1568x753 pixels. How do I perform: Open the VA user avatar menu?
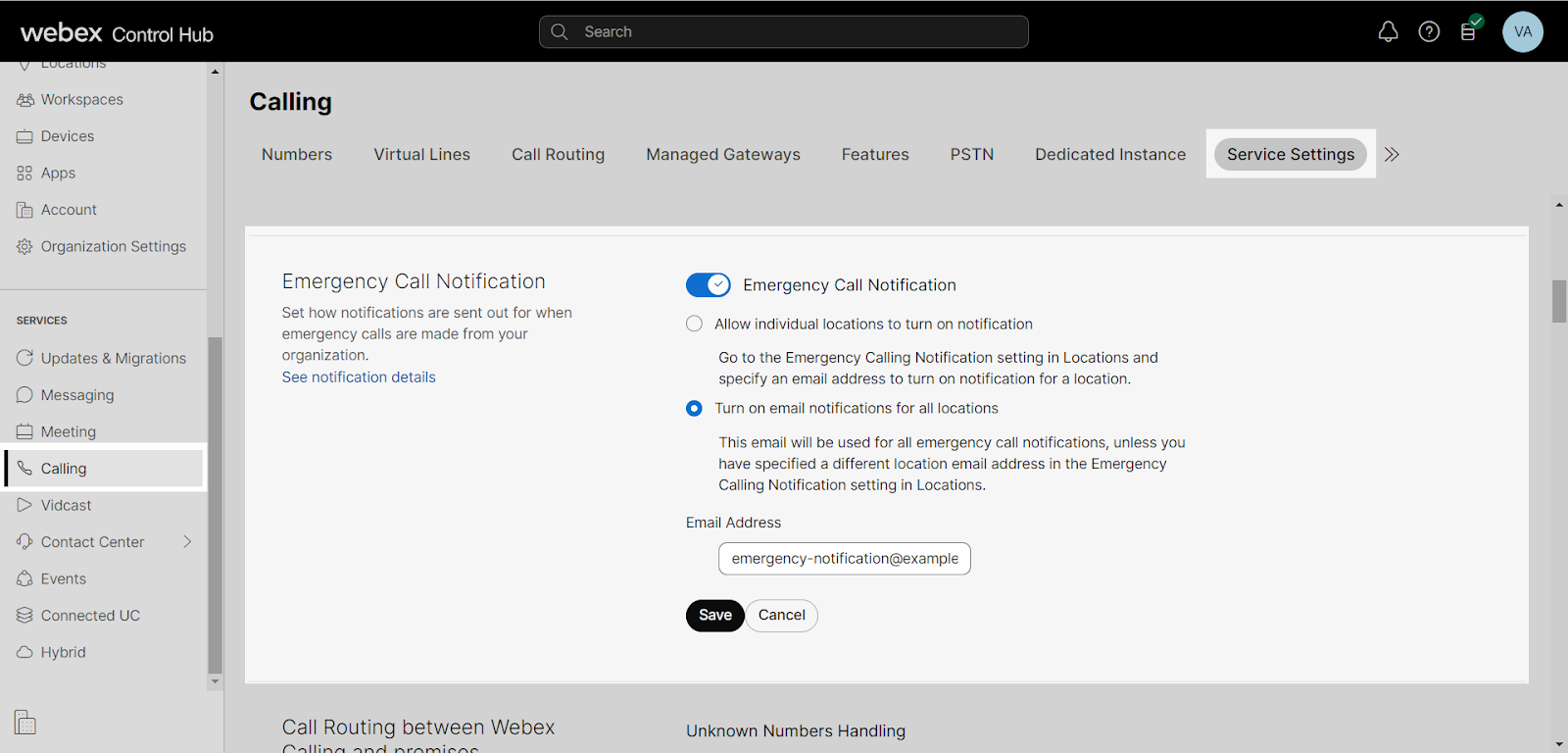(1523, 32)
